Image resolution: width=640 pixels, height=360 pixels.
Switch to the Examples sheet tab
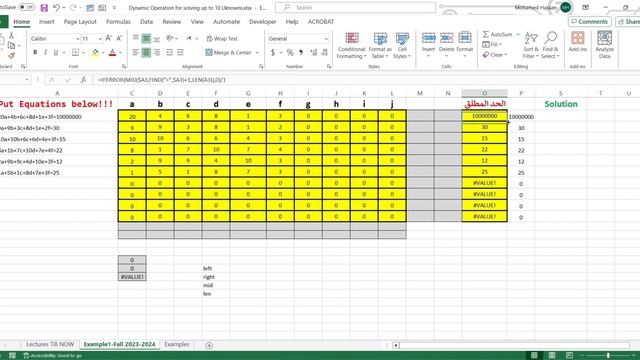(x=177, y=344)
